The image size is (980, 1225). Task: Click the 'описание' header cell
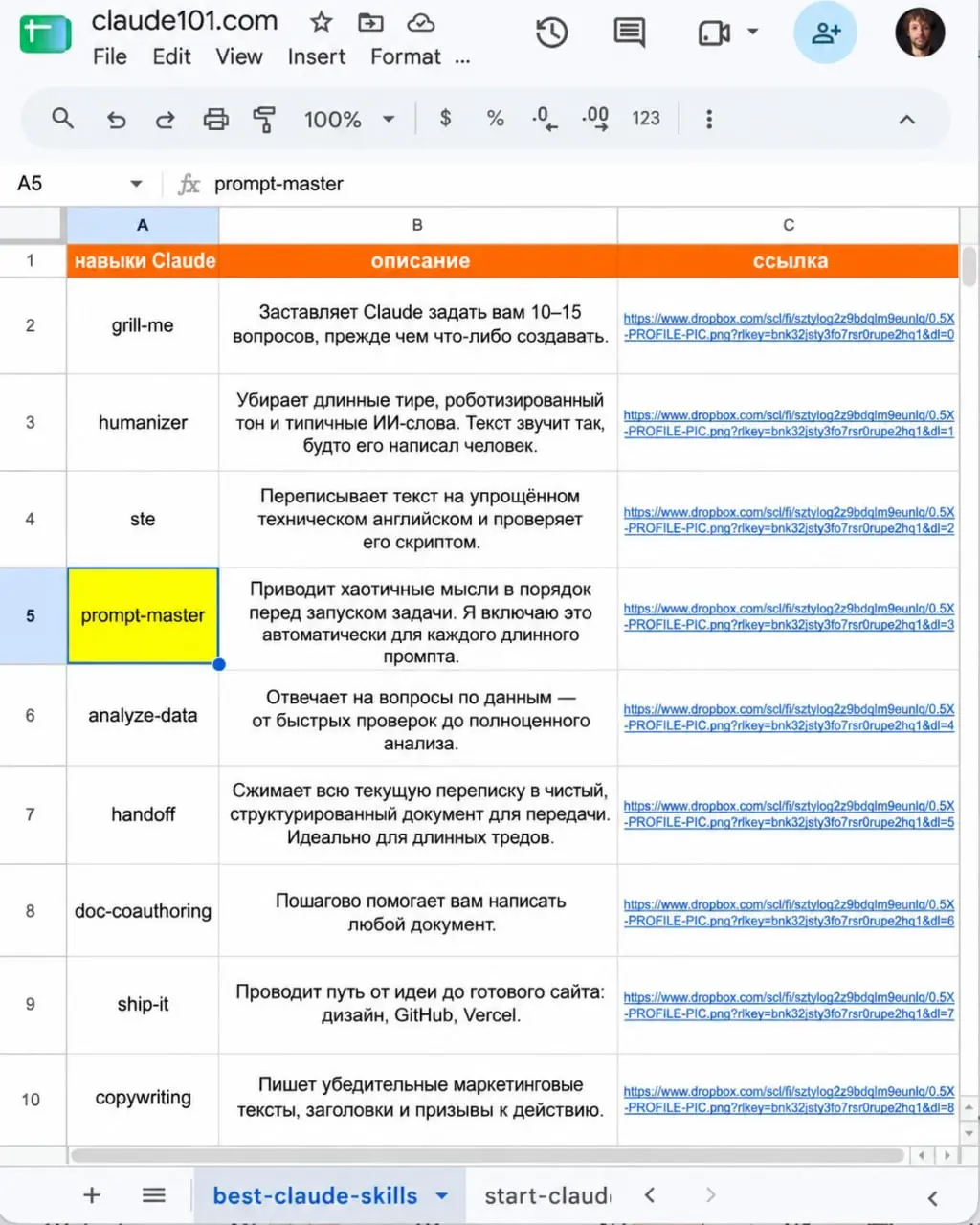tap(418, 260)
